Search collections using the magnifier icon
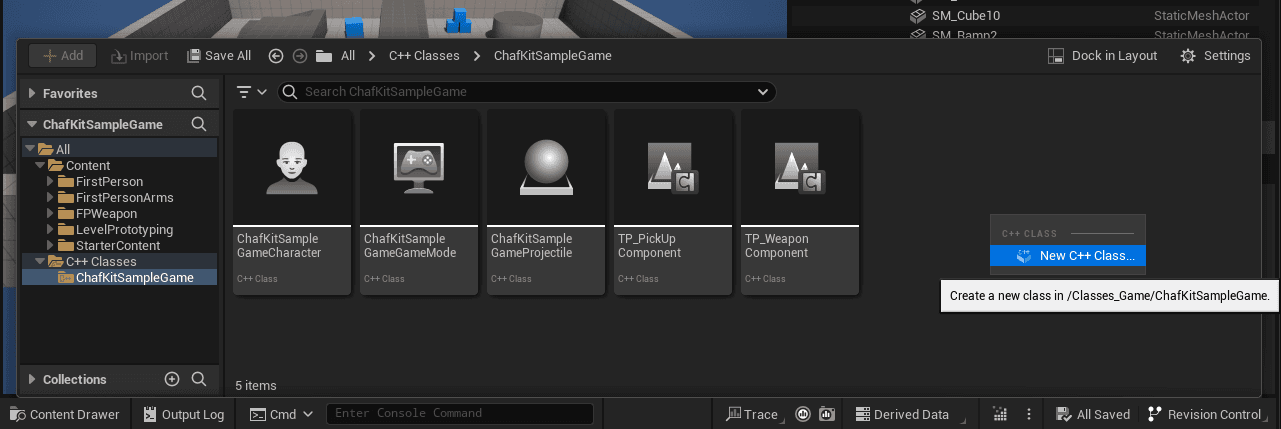The width and height of the screenshot is (1281, 429). (x=199, y=379)
